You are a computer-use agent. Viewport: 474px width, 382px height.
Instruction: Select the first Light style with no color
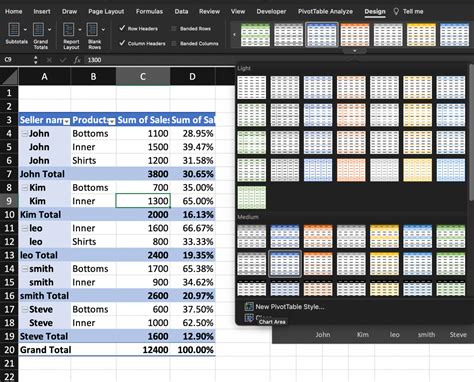coord(252,87)
